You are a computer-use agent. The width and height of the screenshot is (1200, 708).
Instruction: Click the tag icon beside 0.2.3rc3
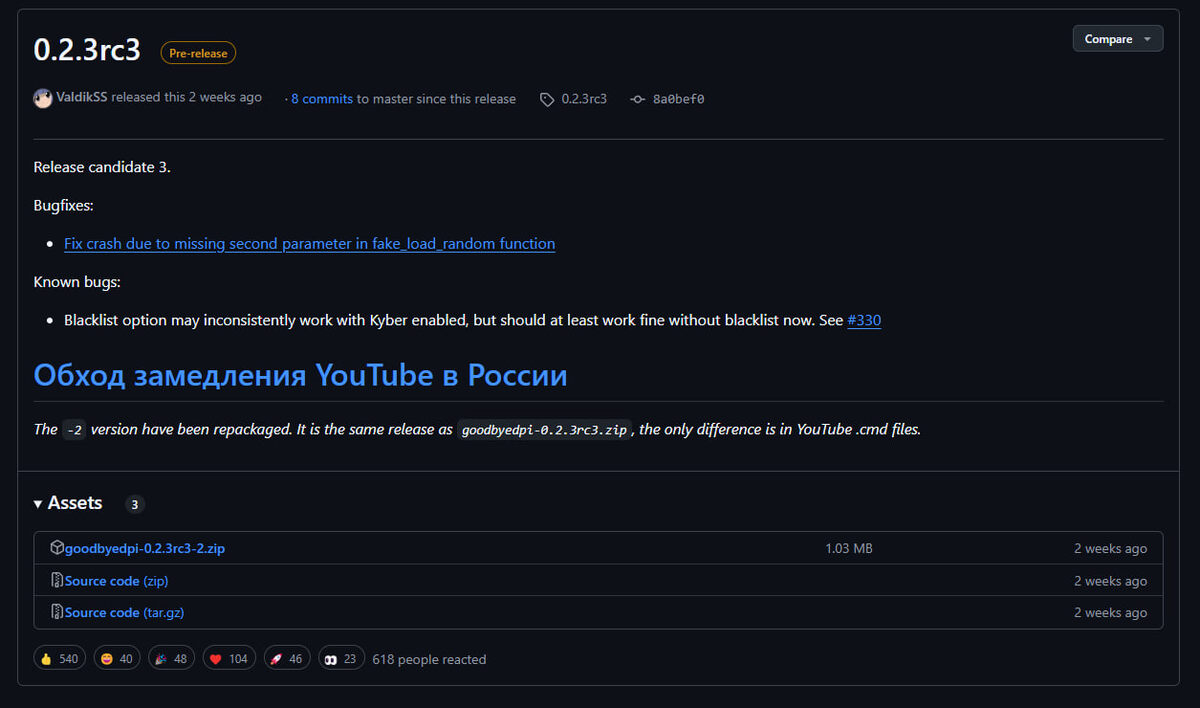(x=547, y=99)
